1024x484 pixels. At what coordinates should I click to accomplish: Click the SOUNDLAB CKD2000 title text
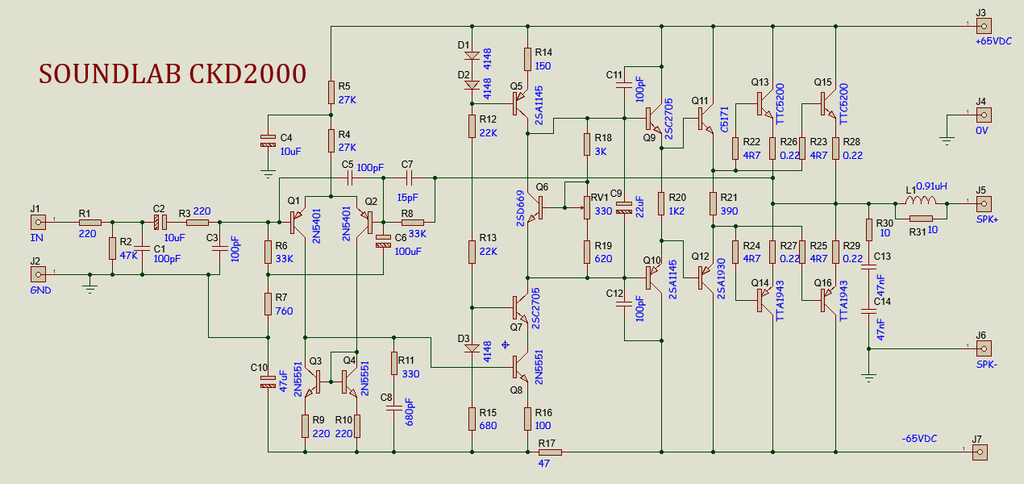172,74
